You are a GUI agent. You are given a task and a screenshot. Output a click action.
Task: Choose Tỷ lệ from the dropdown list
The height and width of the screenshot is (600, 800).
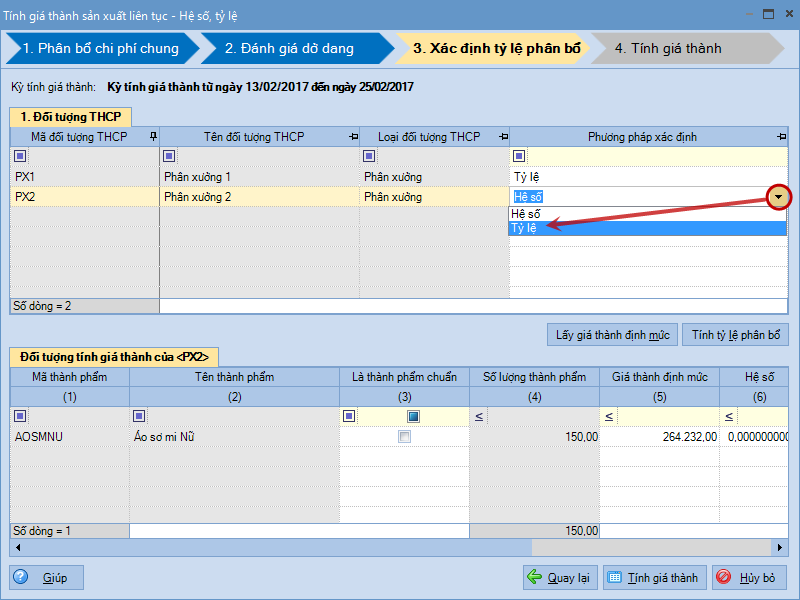525,228
